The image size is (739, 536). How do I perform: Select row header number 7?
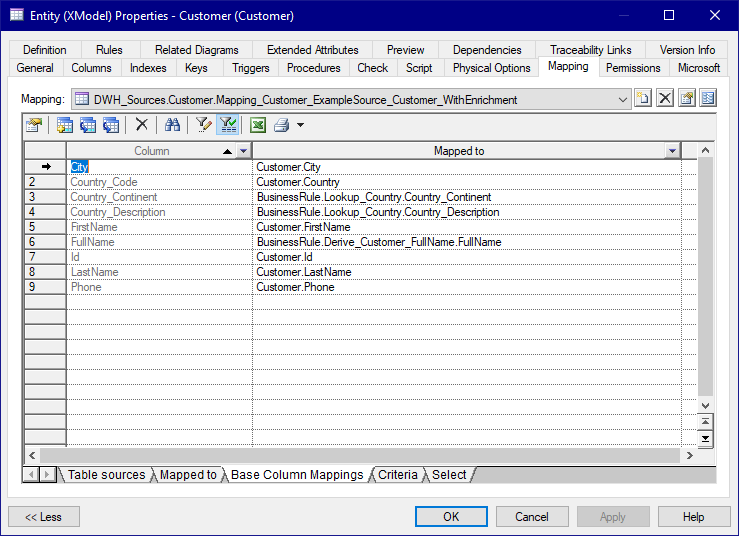click(45, 257)
